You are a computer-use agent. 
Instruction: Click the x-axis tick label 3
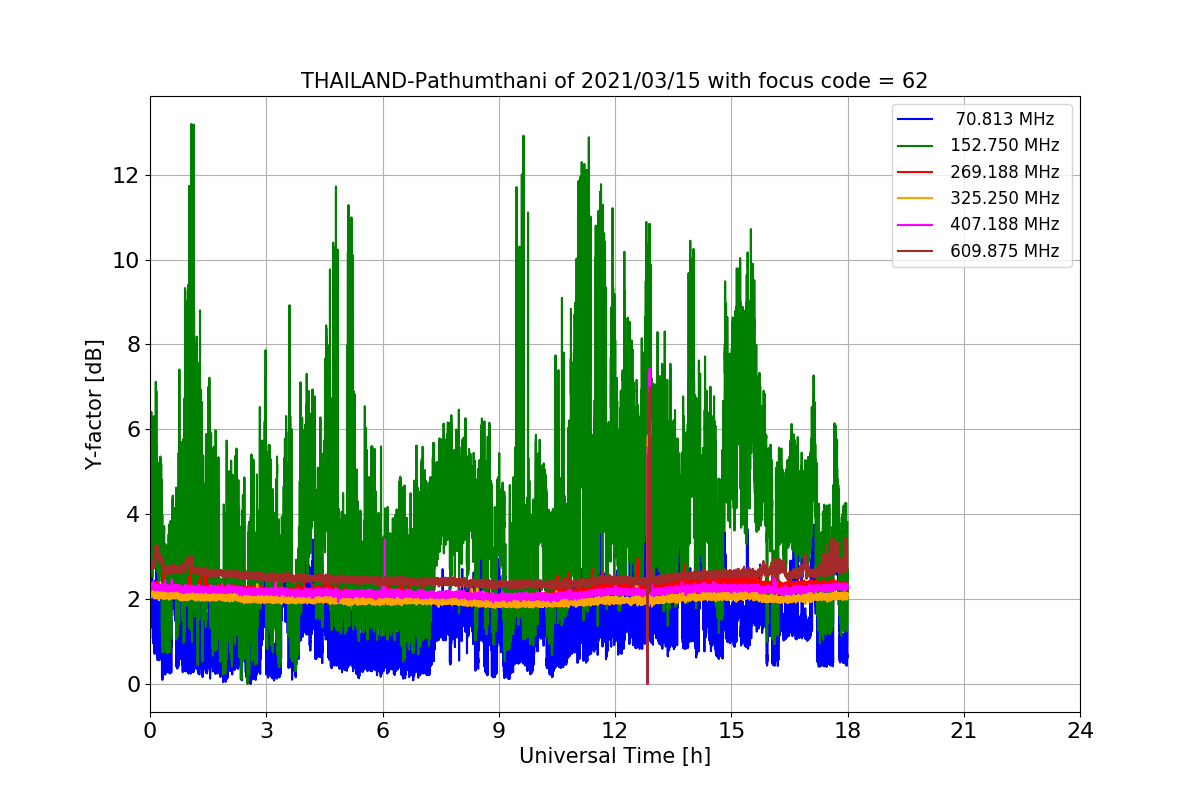pos(266,731)
